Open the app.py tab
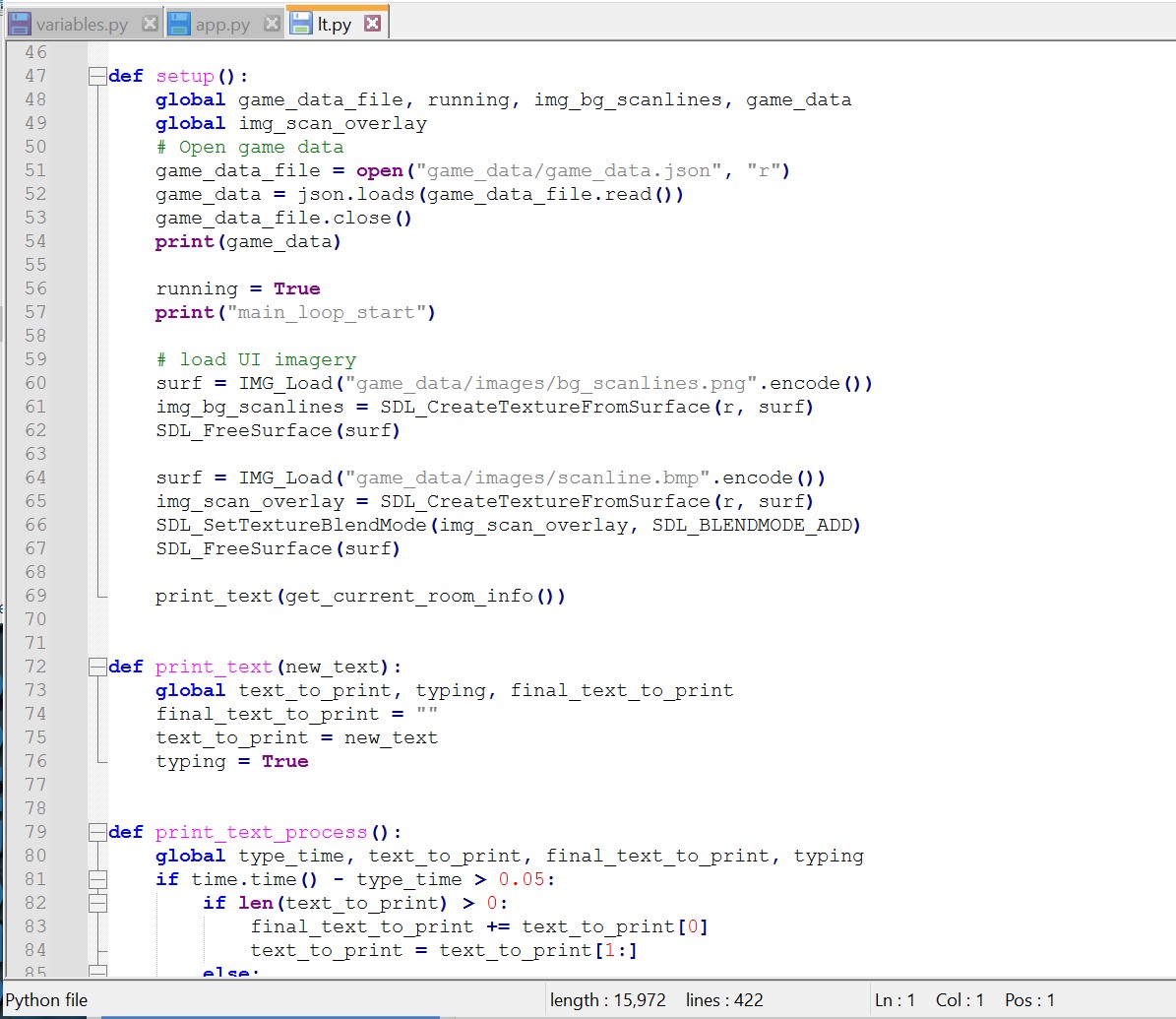Screen dimensions: 1176x1019 coord(222,25)
